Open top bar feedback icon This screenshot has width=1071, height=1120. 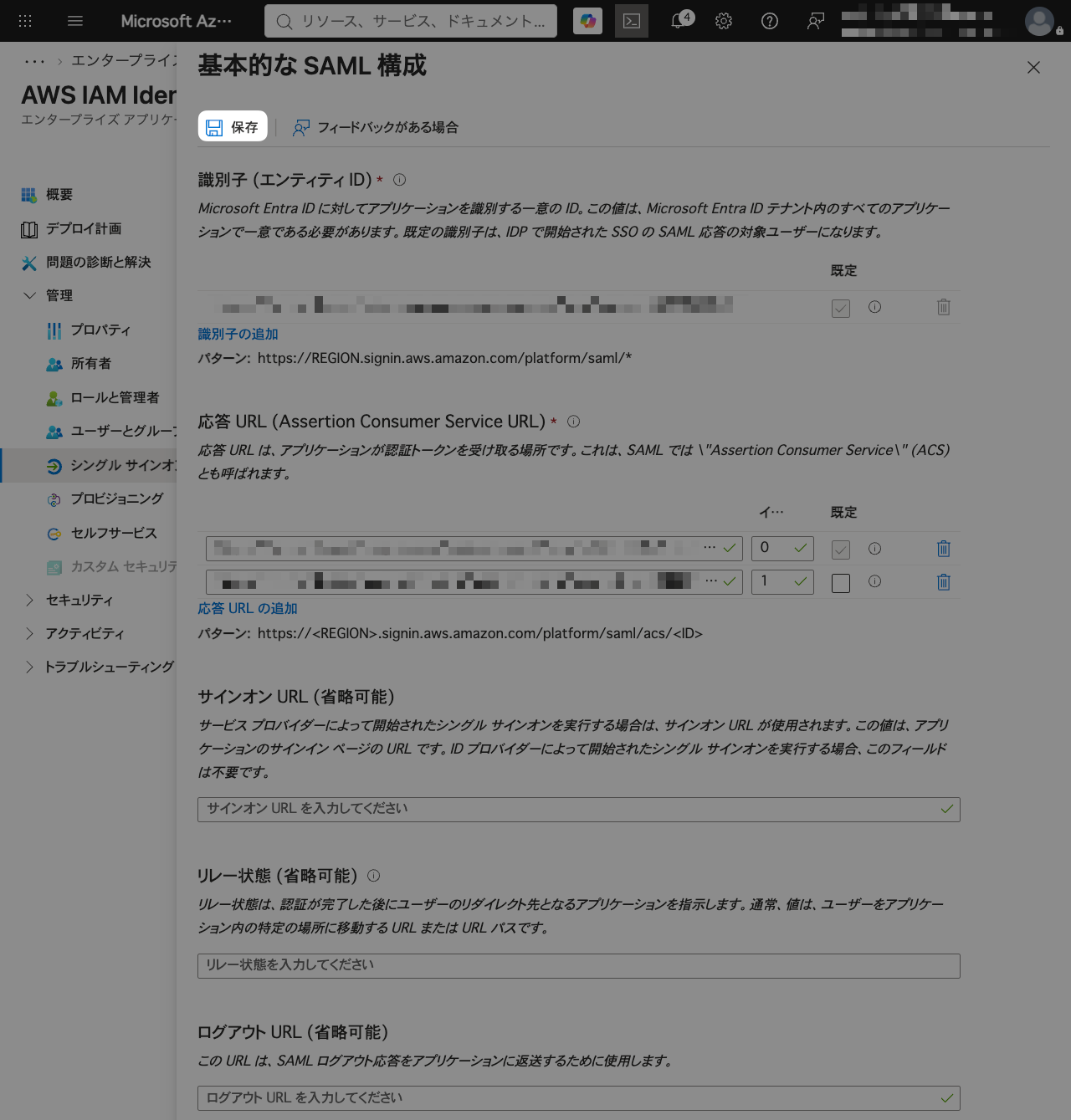[x=816, y=21]
